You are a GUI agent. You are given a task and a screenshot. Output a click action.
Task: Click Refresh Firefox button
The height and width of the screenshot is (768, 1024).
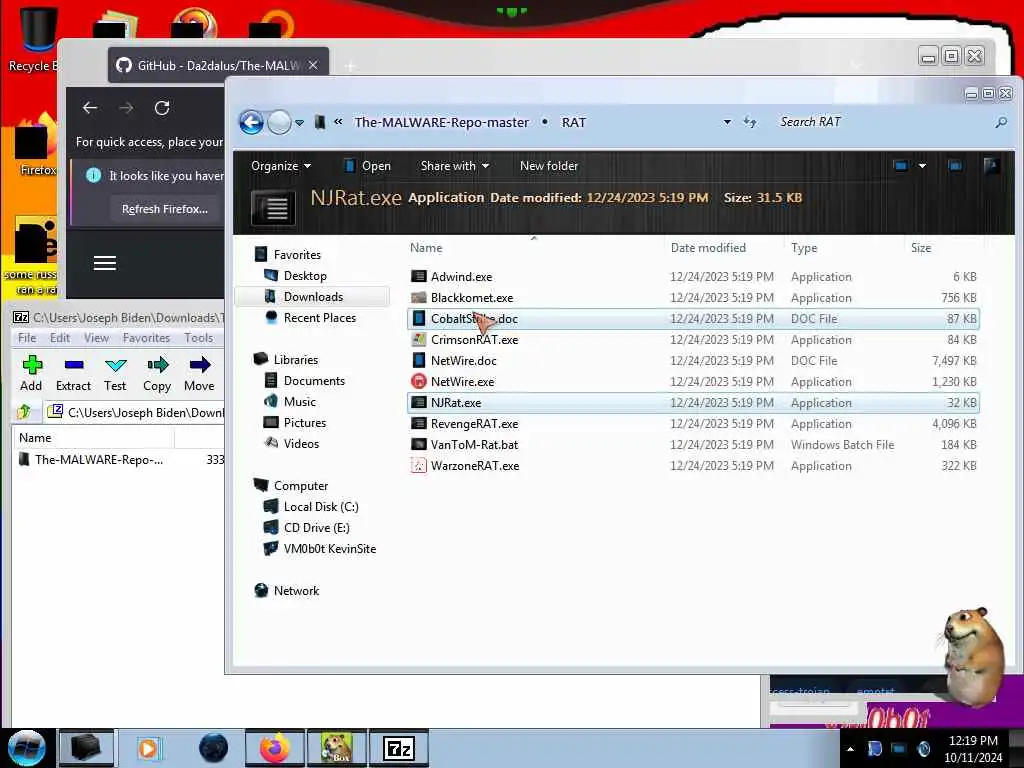coord(165,209)
